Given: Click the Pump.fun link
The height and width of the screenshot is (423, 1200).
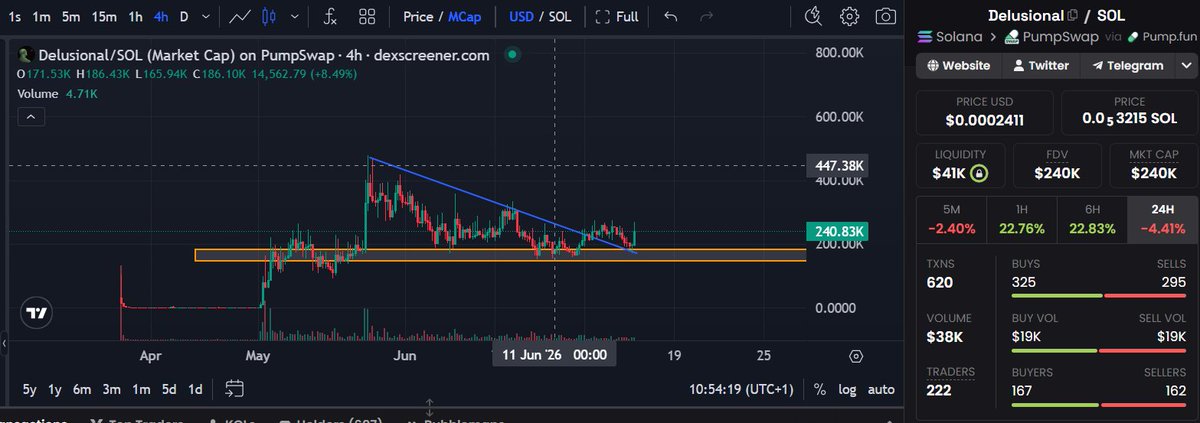Looking at the screenshot, I should (1160, 37).
